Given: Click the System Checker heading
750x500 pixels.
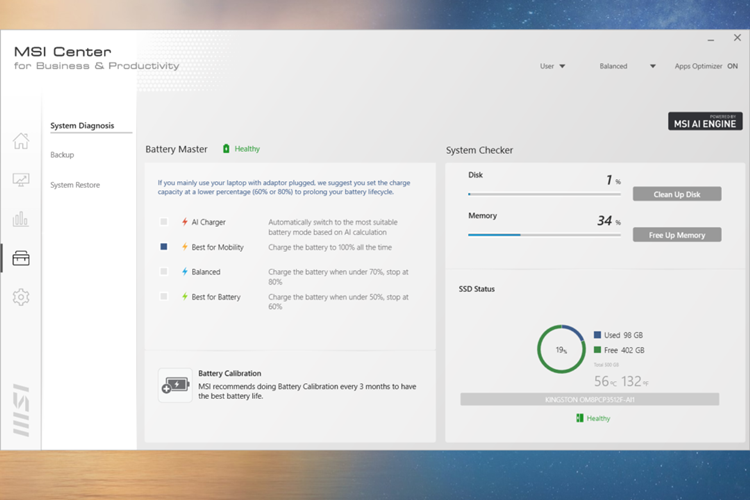Looking at the screenshot, I should point(479,150).
